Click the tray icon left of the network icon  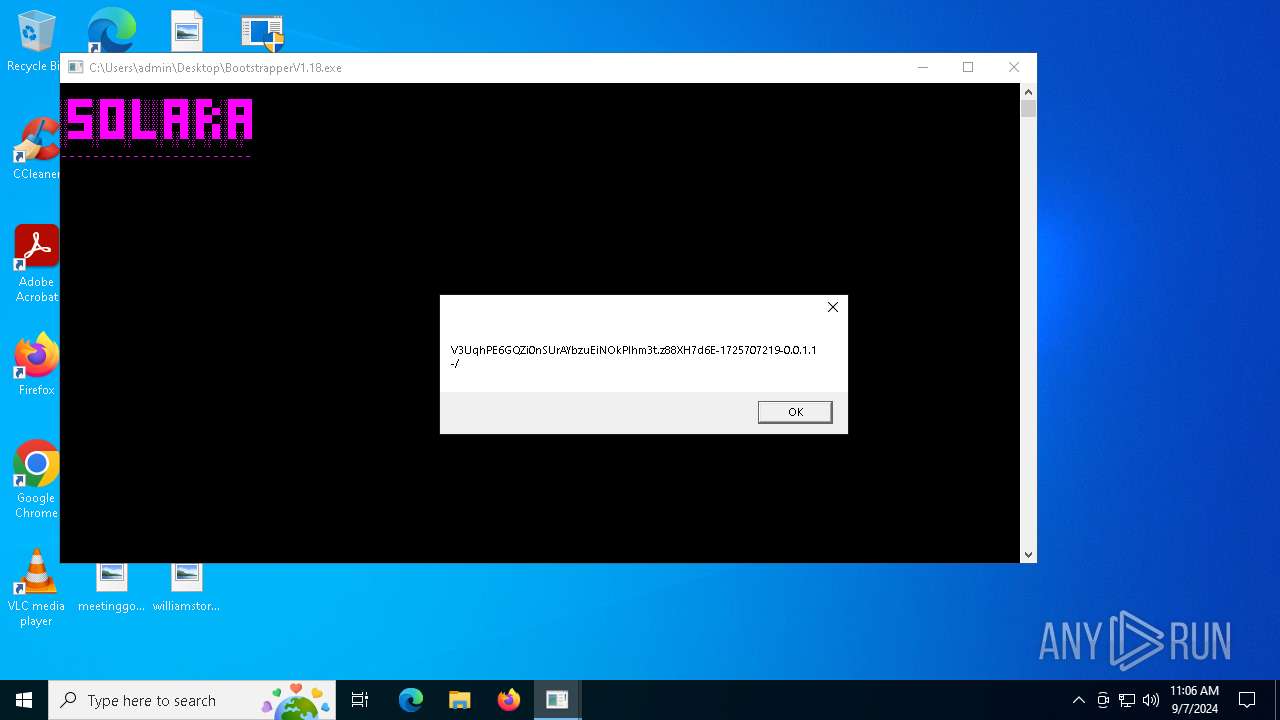(x=1103, y=700)
